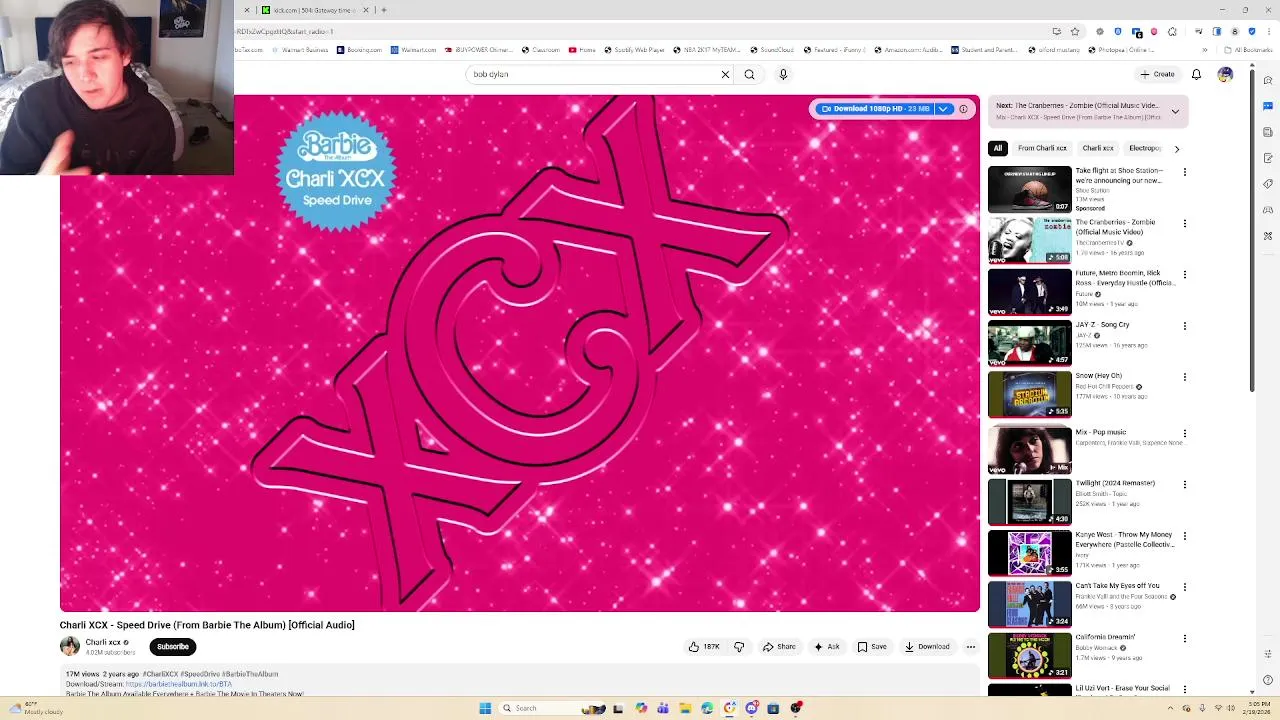Open the browser sidebar chat icon
The width and height of the screenshot is (1280, 720).
click(1268, 106)
